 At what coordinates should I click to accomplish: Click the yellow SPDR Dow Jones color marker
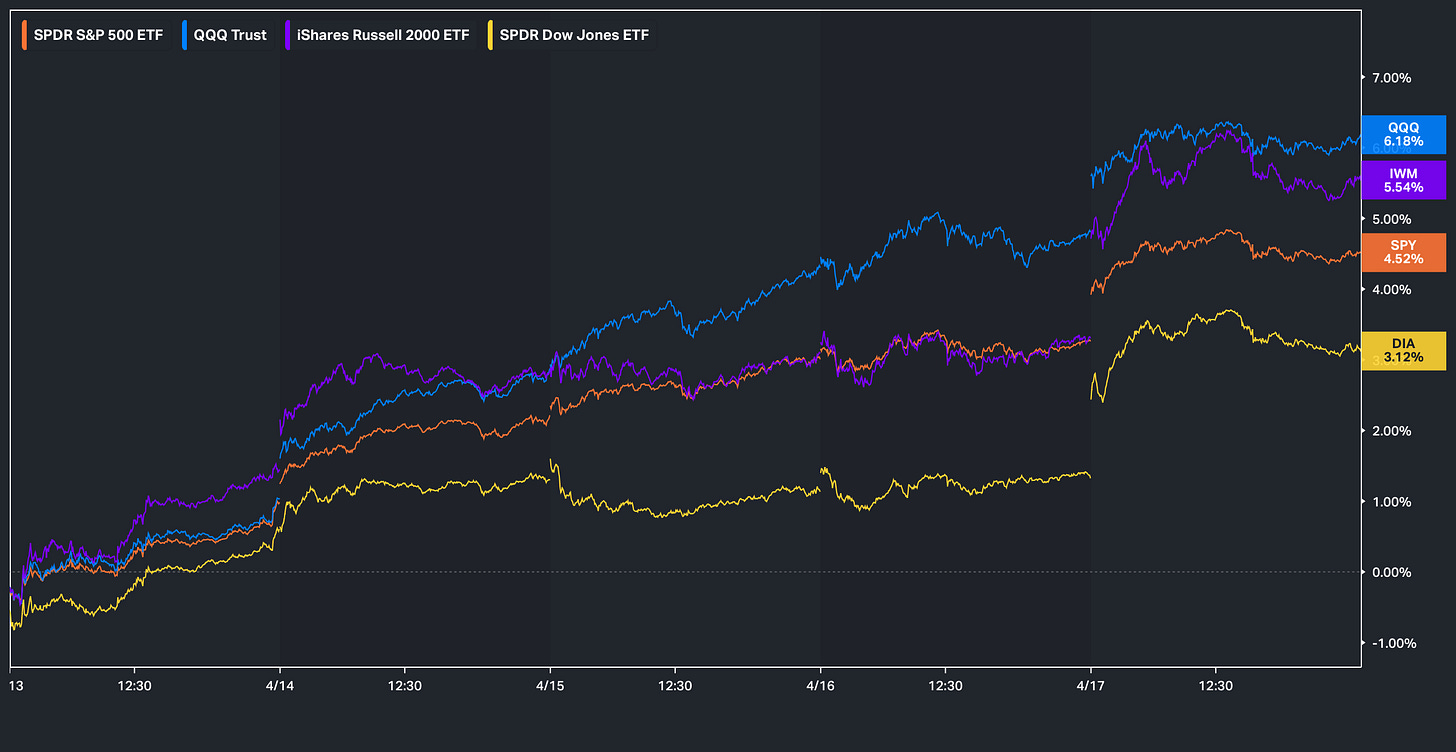(490, 35)
